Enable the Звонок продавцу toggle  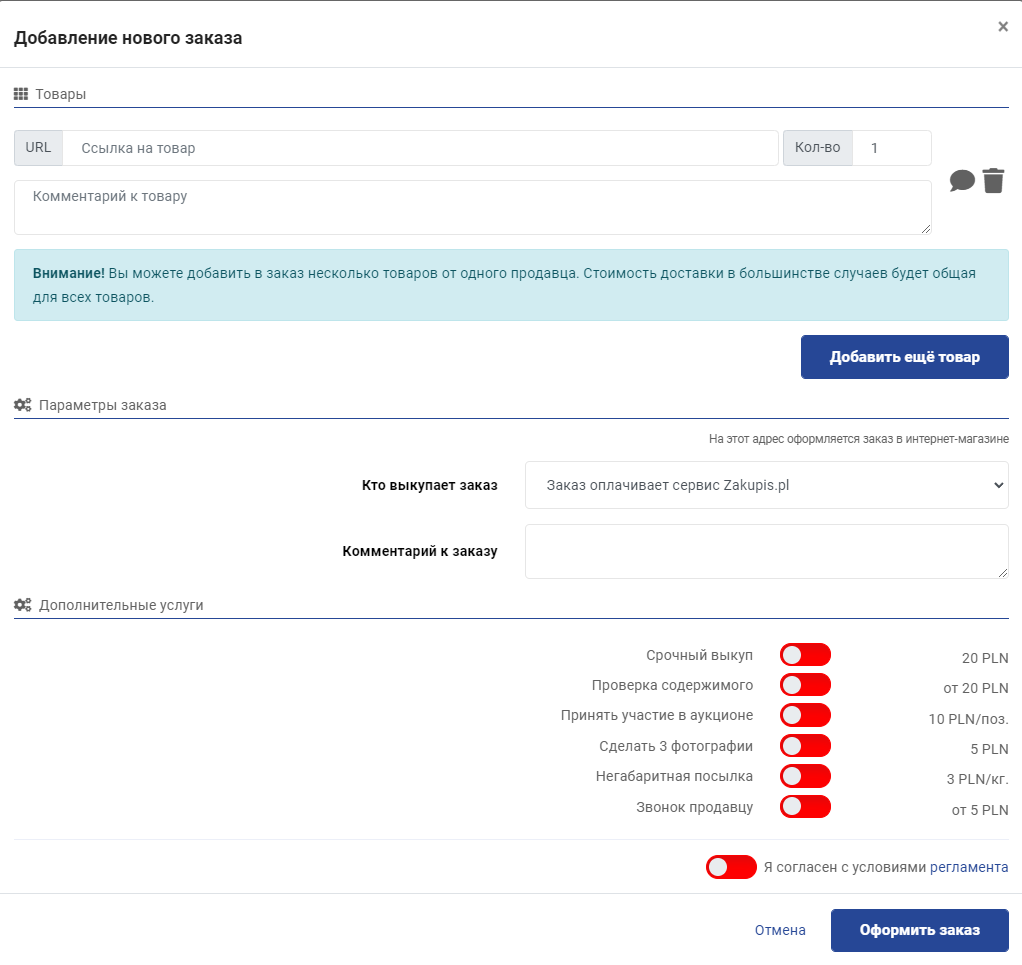point(805,806)
